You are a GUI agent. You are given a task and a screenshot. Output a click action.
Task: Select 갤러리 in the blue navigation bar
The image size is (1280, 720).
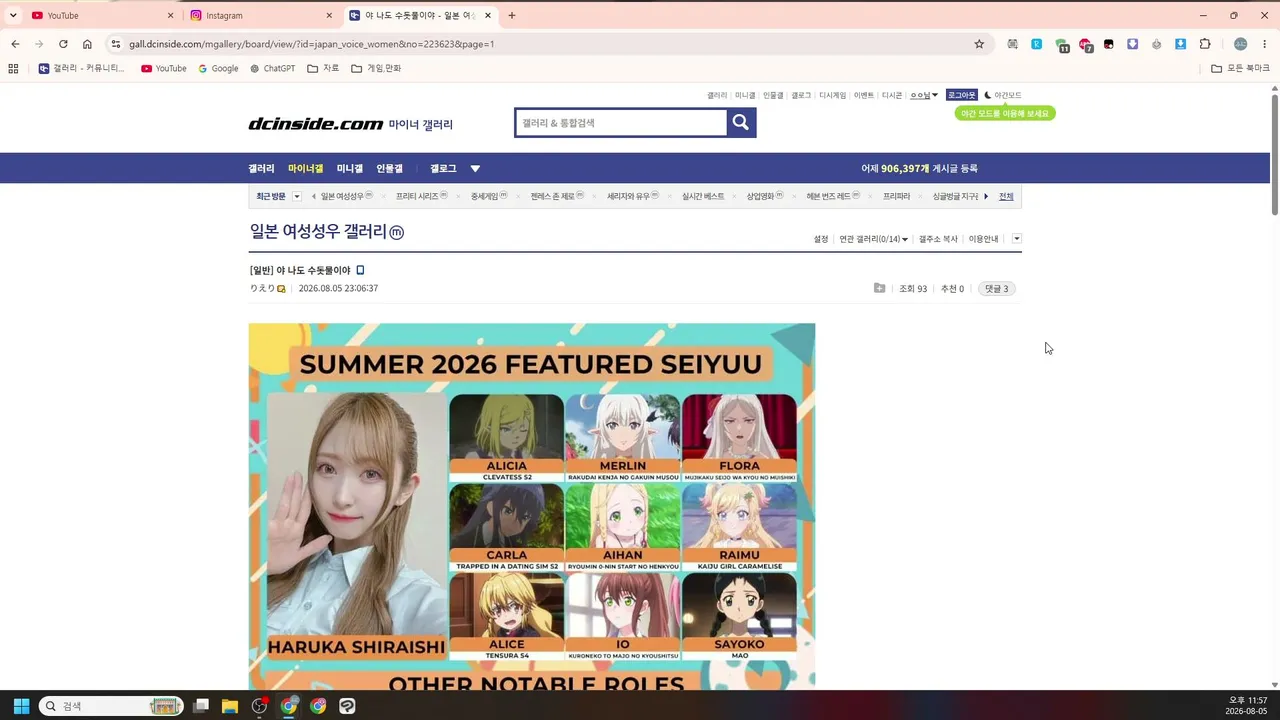coord(261,169)
